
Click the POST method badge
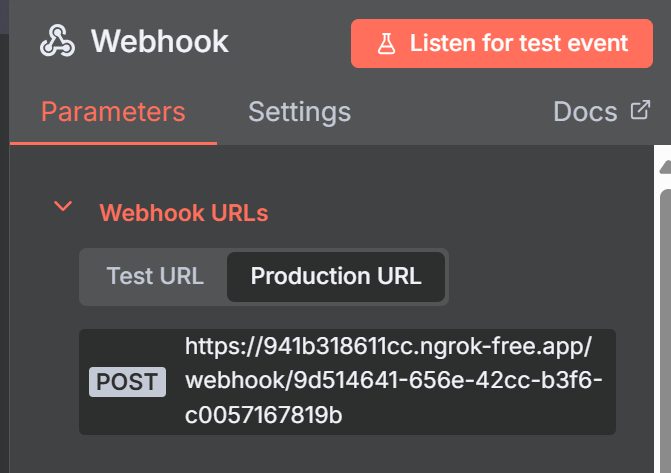coord(127,382)
